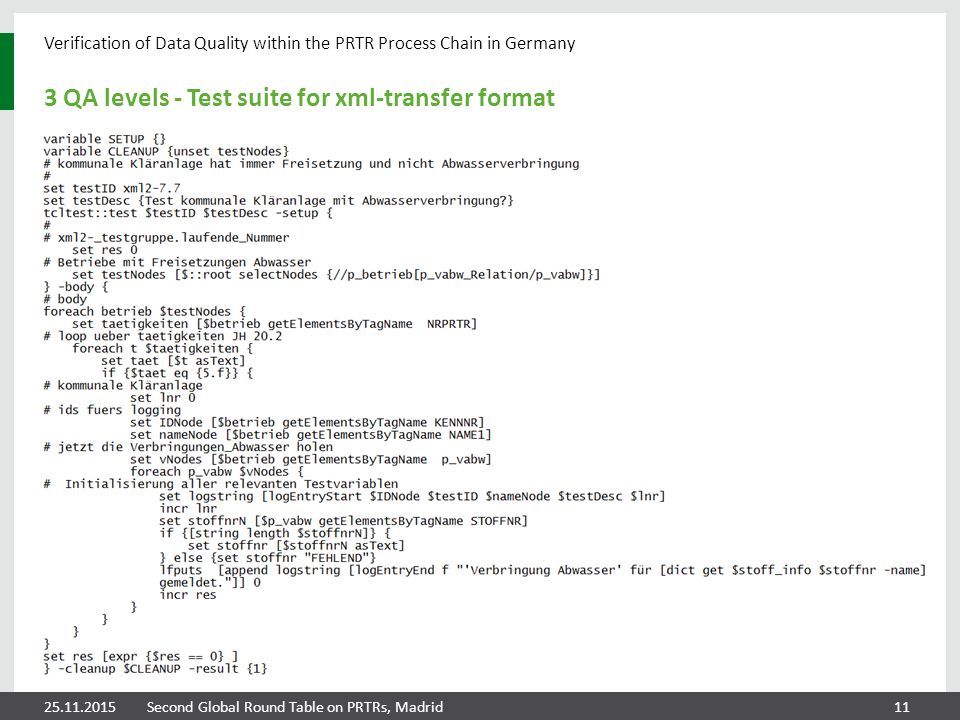The width and height of the screenshot is (960, 720).
Task: Click the line '} -cleanup $CLEANUP -result {1}'
Action: point(156,669)
